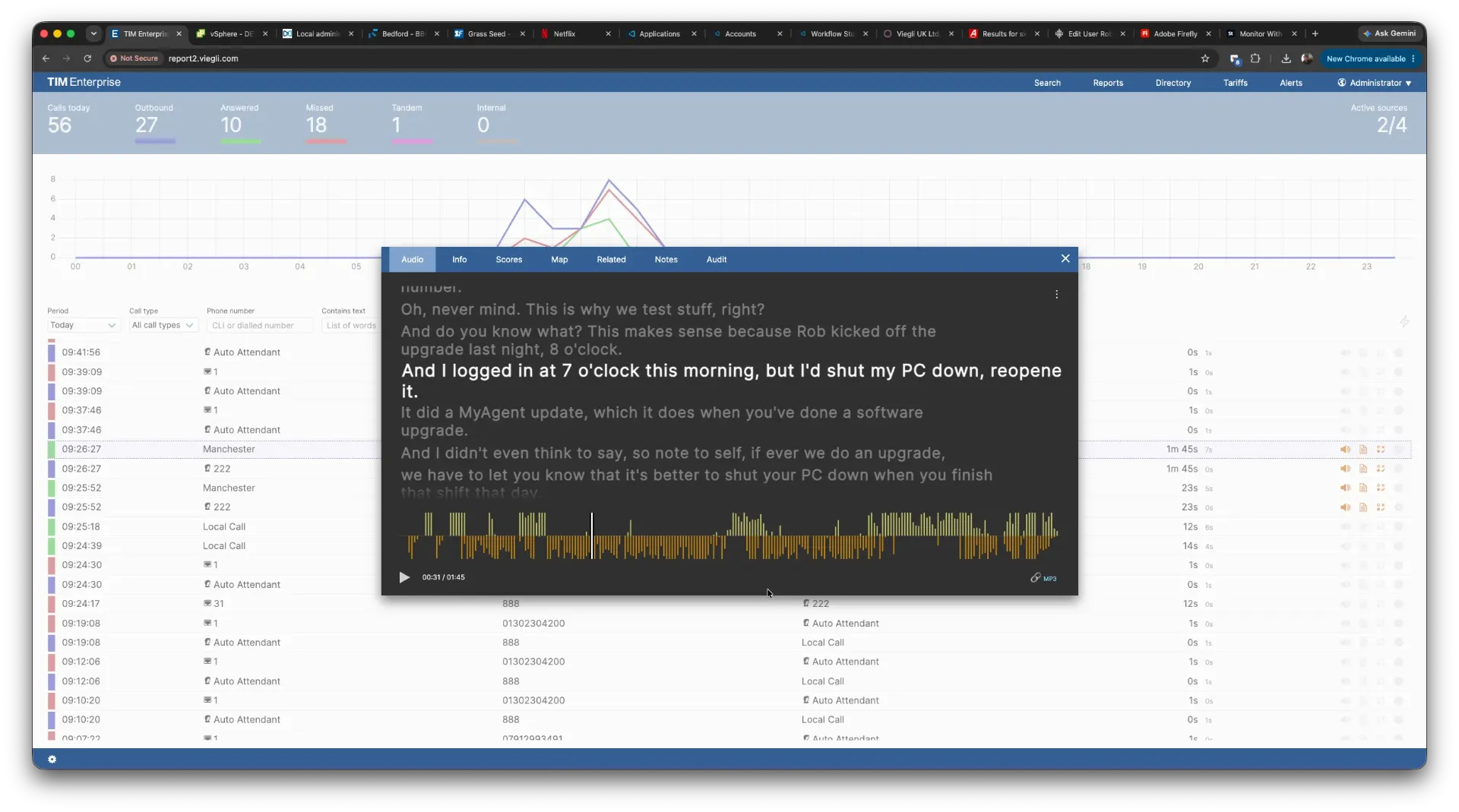The width and height of the screenshot is (1459, 812).
Task: Open the Alerts page
Action: (x=1290, y=83)
